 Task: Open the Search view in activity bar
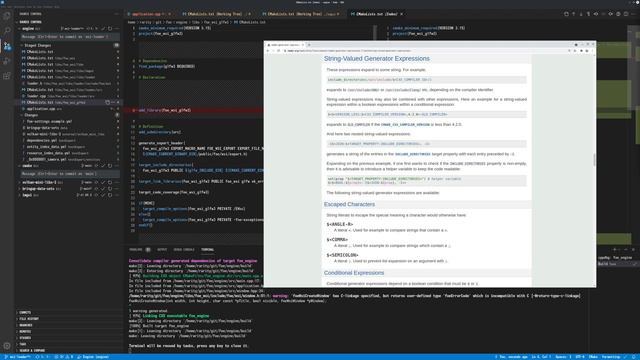[x=7, y=31]
